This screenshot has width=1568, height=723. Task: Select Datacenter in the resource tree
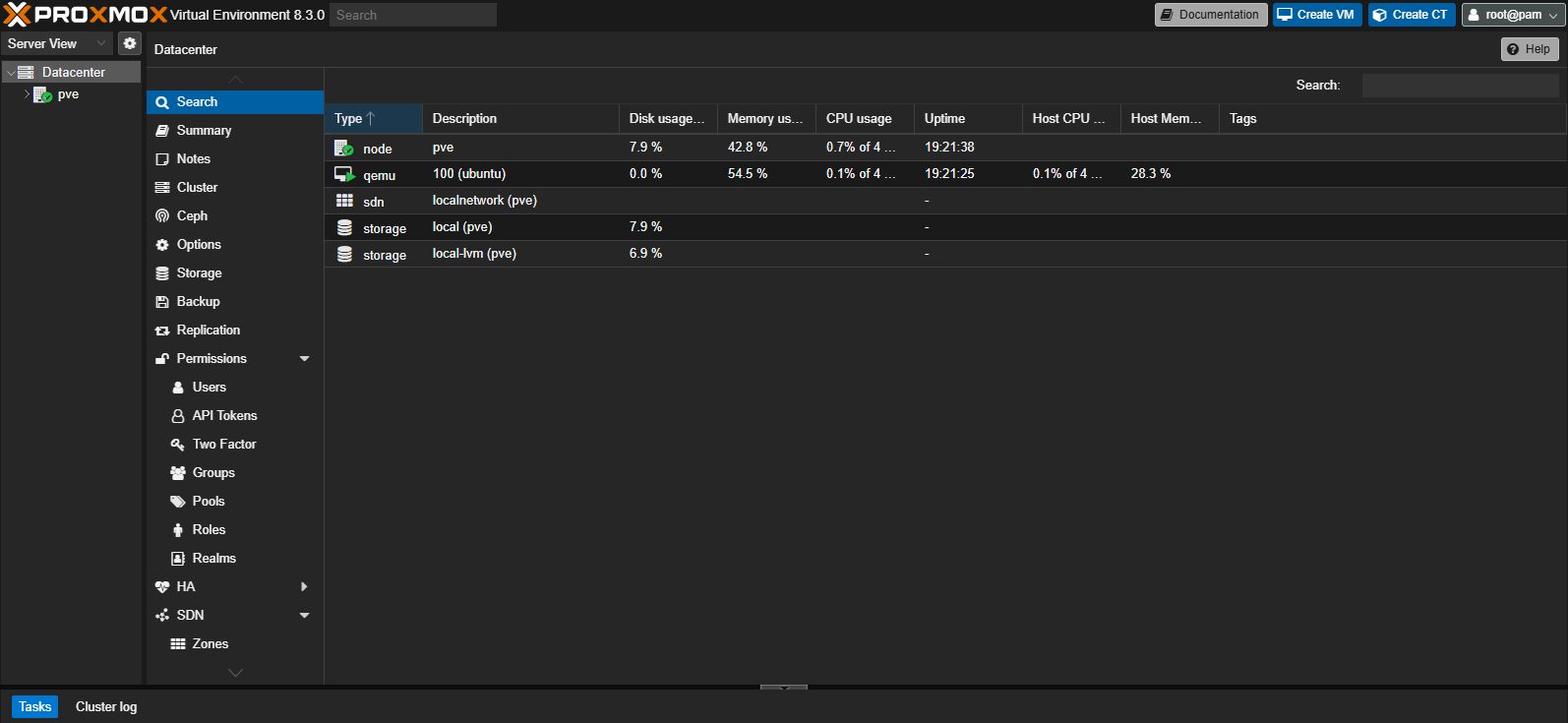(x=73, y=72)
